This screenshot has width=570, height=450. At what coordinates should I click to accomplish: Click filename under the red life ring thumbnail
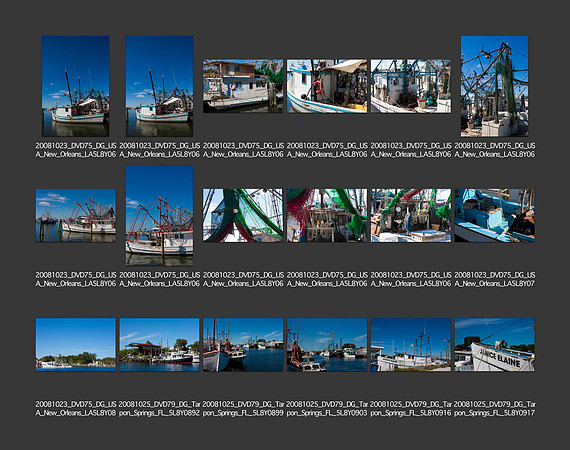click(327, 150)
